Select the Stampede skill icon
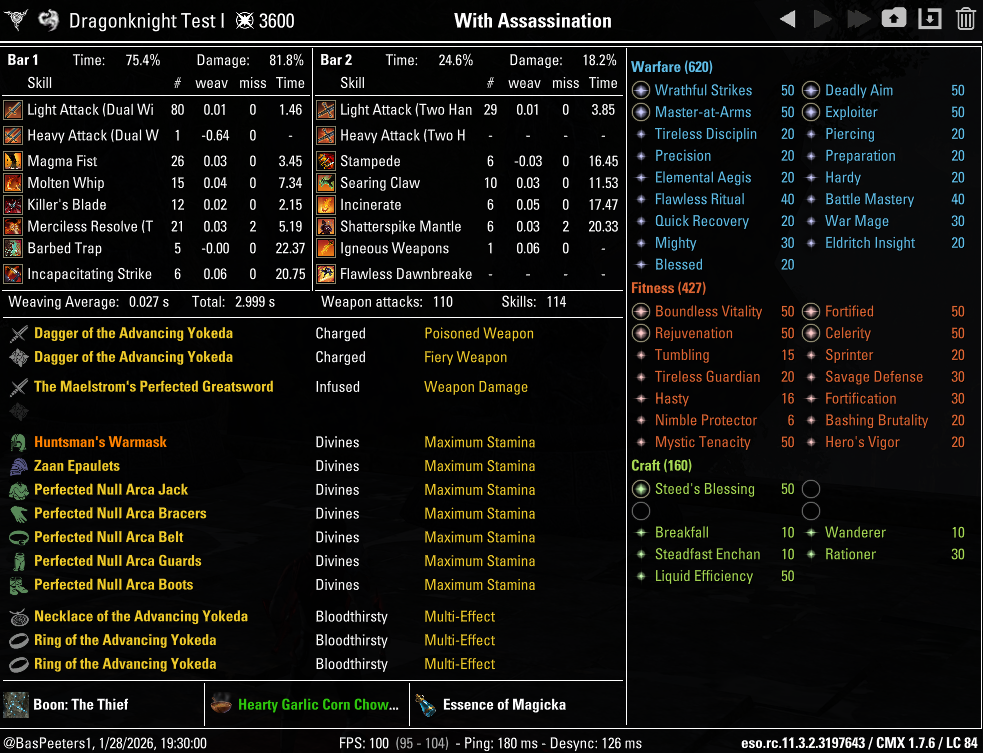 (x=325, y=161)
